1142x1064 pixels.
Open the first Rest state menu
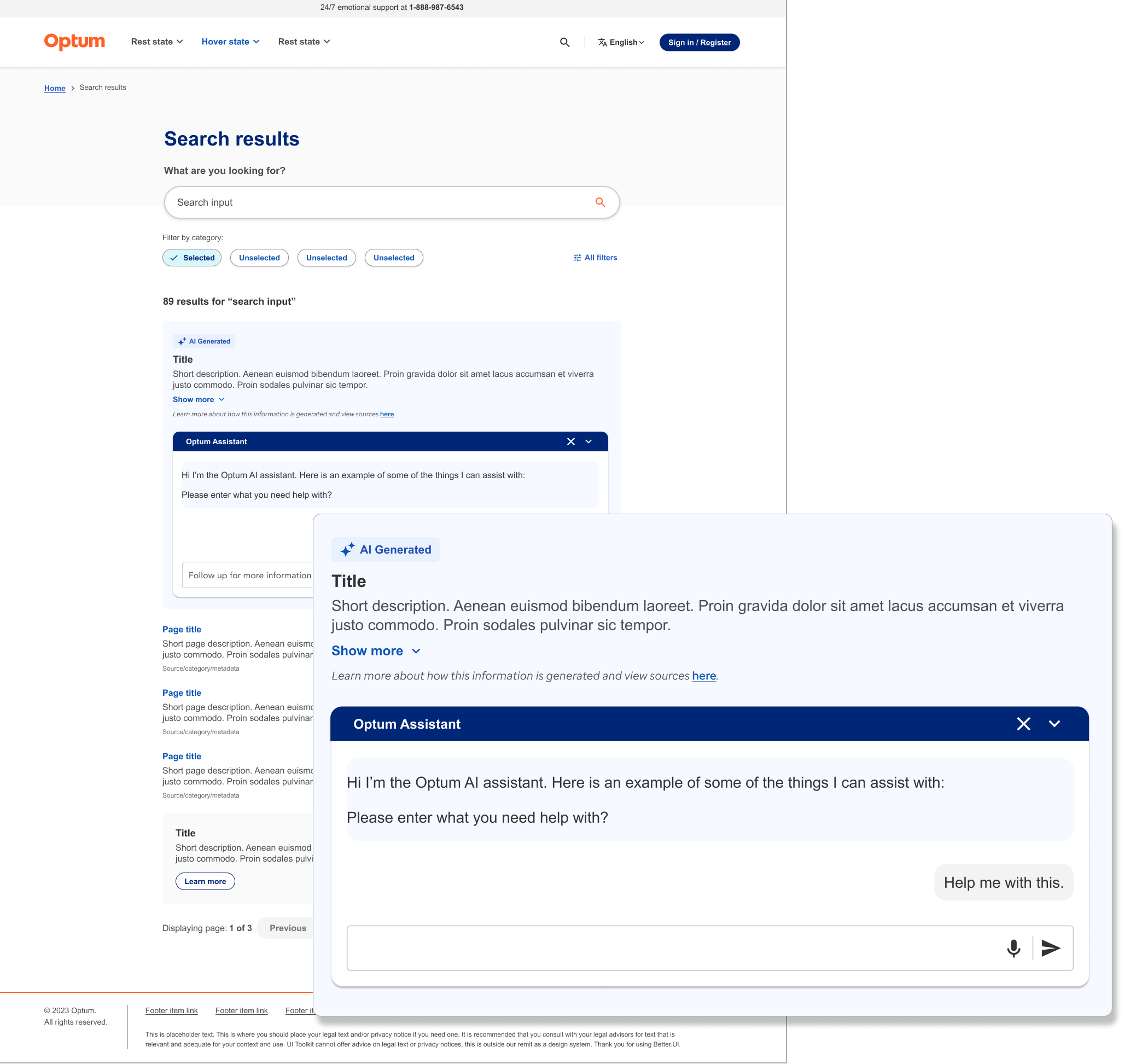[x=157, y=42]
